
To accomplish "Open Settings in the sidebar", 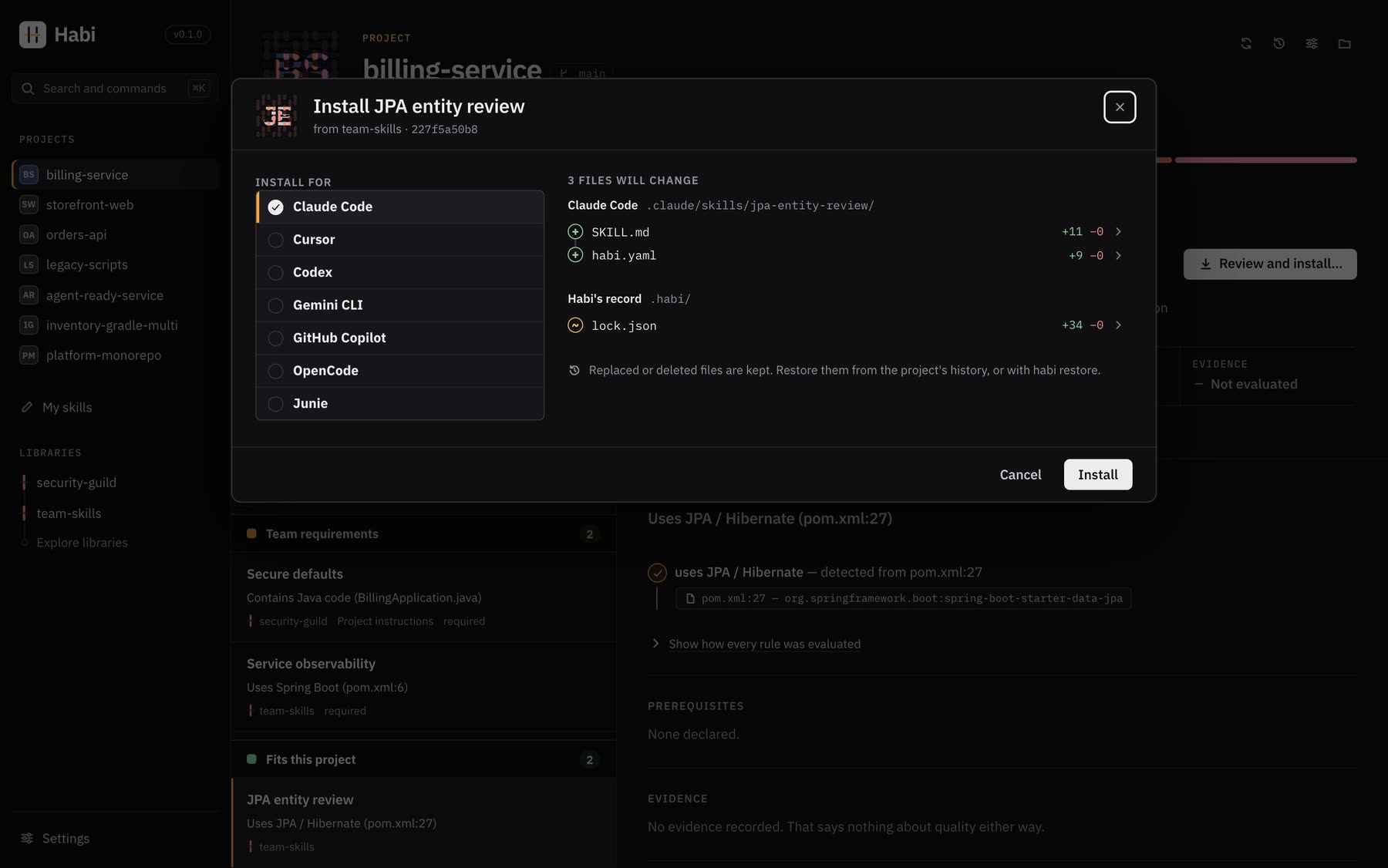I will [115, 839].
